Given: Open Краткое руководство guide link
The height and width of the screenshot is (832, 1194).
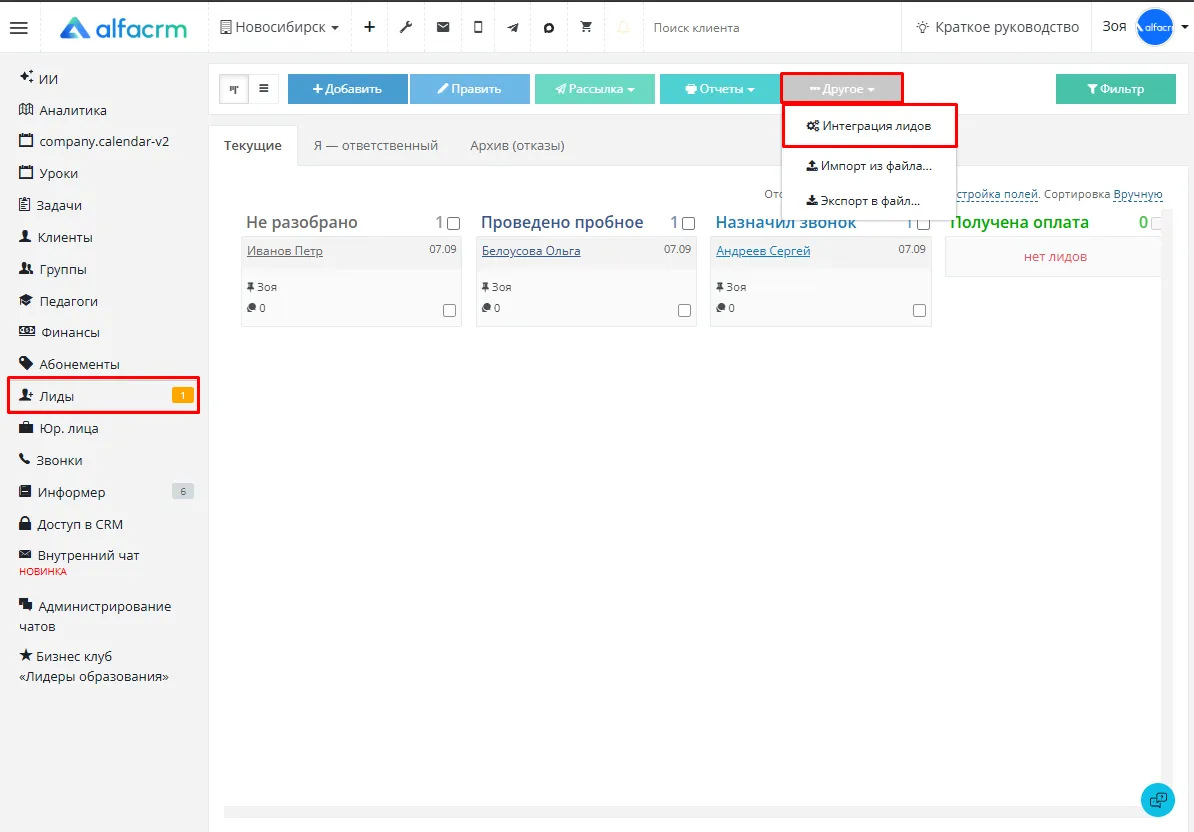Looking at the screenshot, I should click(998, 27).
